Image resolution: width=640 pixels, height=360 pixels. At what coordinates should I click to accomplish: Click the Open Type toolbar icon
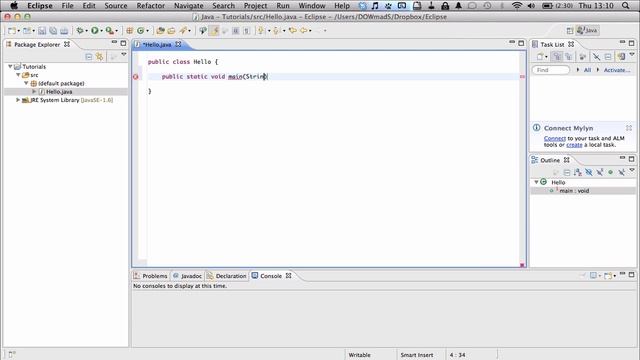click(160, 31)
